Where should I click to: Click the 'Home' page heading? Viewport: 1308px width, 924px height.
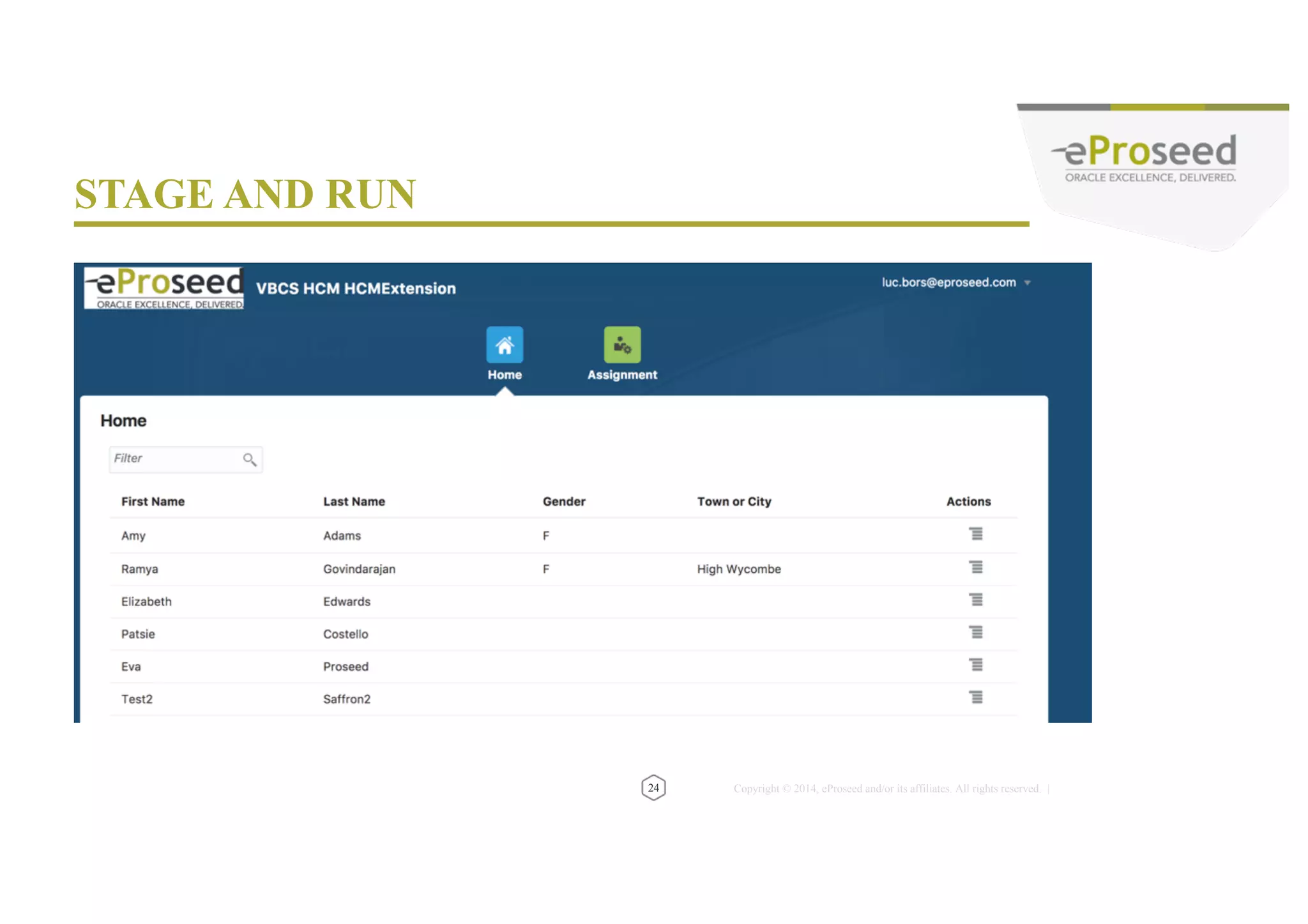click(x=123, y=421)
